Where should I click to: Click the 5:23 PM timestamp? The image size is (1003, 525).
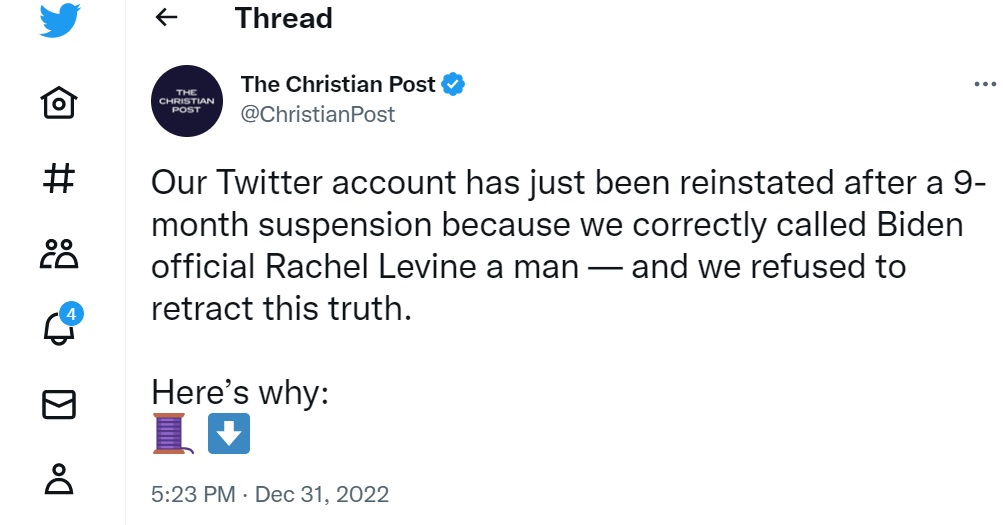[193, 494]
